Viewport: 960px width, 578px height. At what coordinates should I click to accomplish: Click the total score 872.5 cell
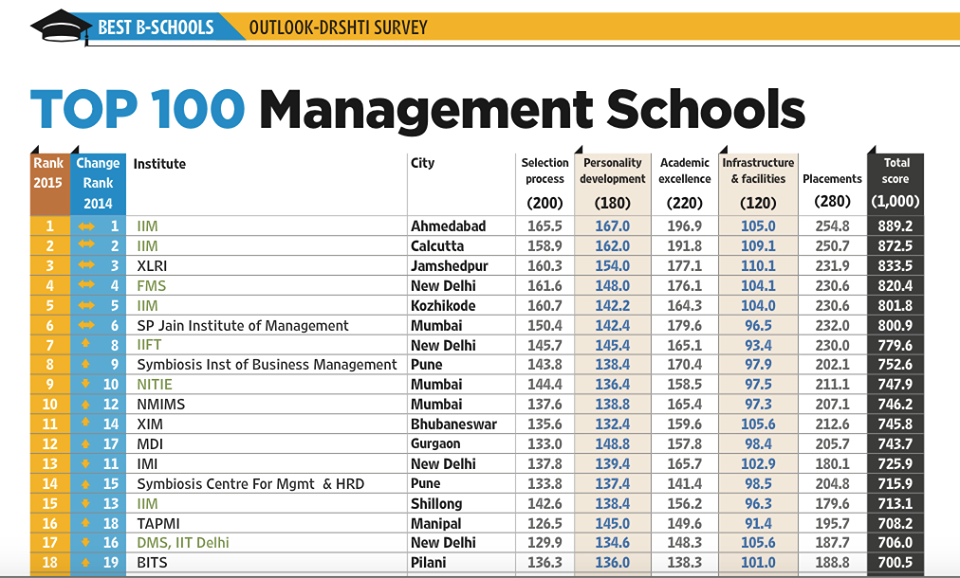[x=895, y=246]
